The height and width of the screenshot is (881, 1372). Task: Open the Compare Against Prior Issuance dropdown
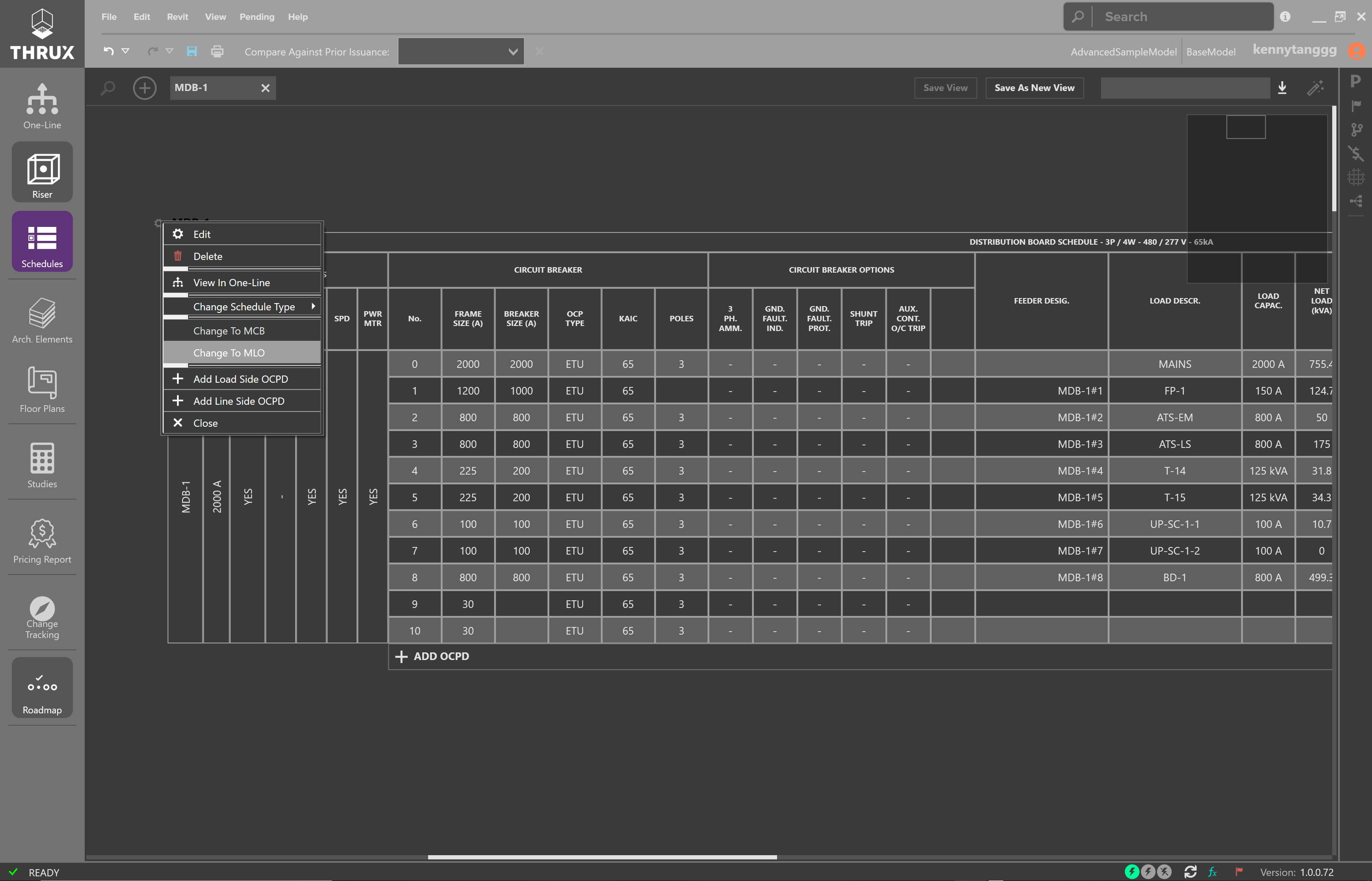461,52
